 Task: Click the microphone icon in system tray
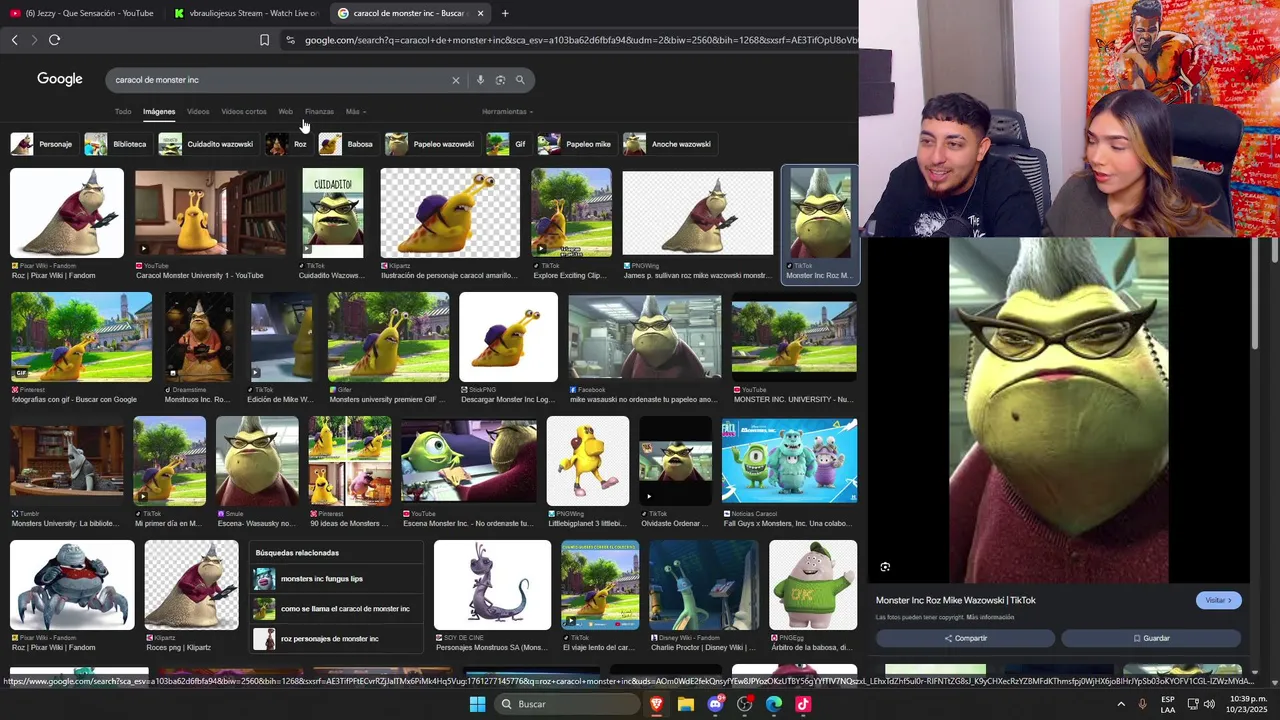coord(1142,704)
